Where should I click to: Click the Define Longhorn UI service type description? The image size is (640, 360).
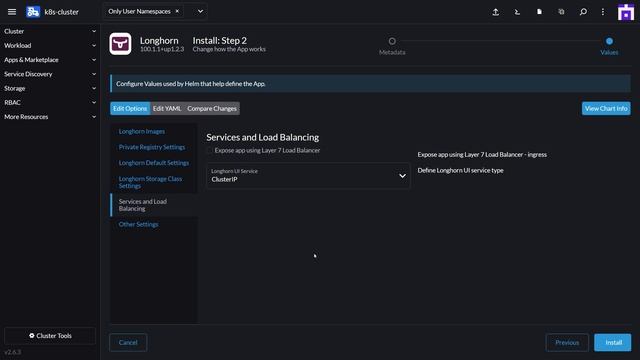(460, 170)
